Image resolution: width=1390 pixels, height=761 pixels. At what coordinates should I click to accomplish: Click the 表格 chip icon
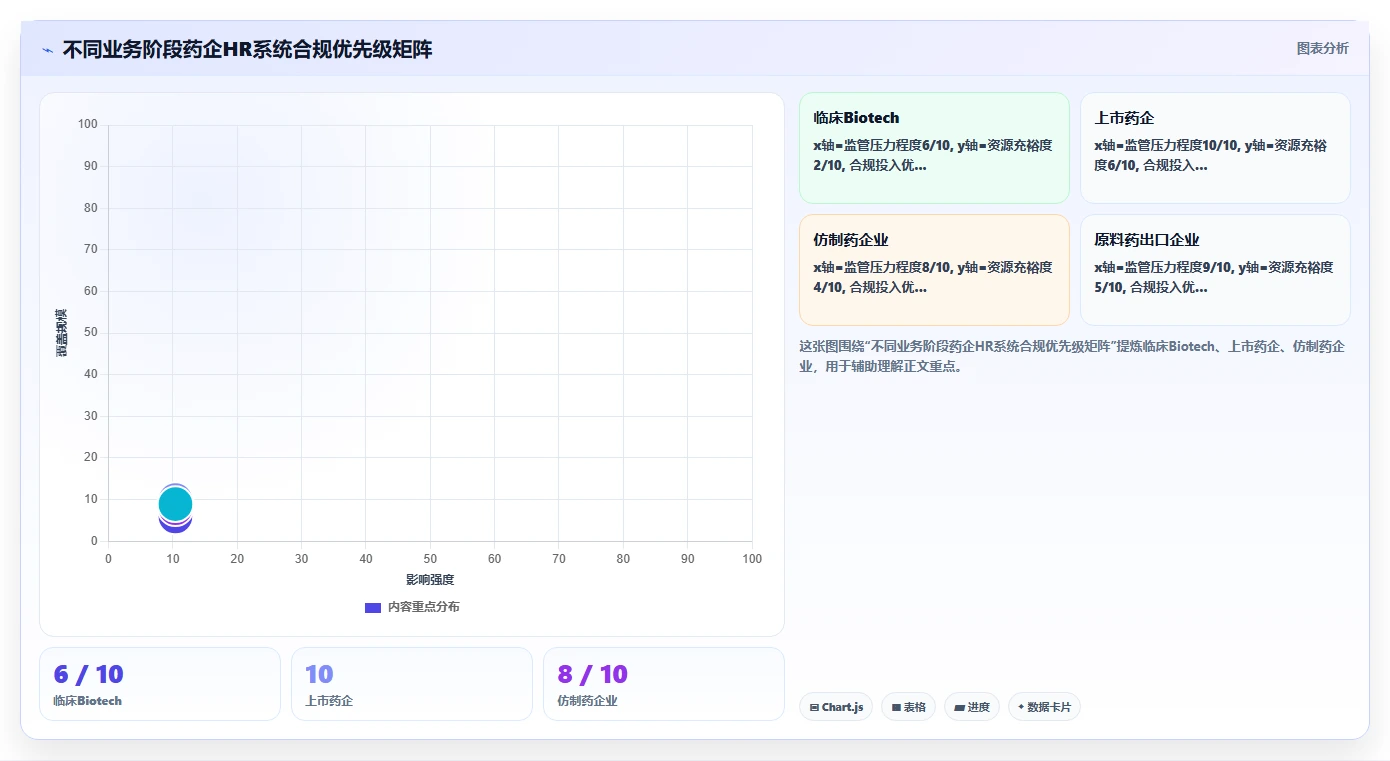(x=896, y=707)
